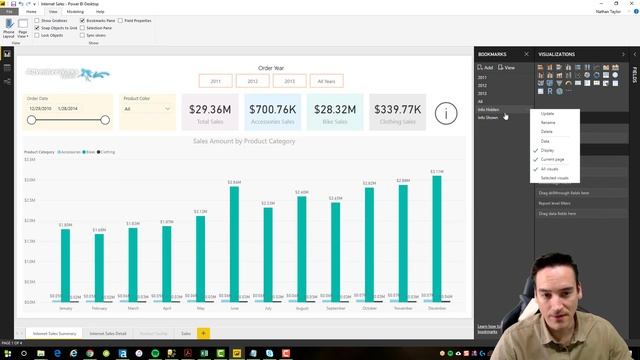Enable the Lock Objects checkbox

click(x=37, y=35)
